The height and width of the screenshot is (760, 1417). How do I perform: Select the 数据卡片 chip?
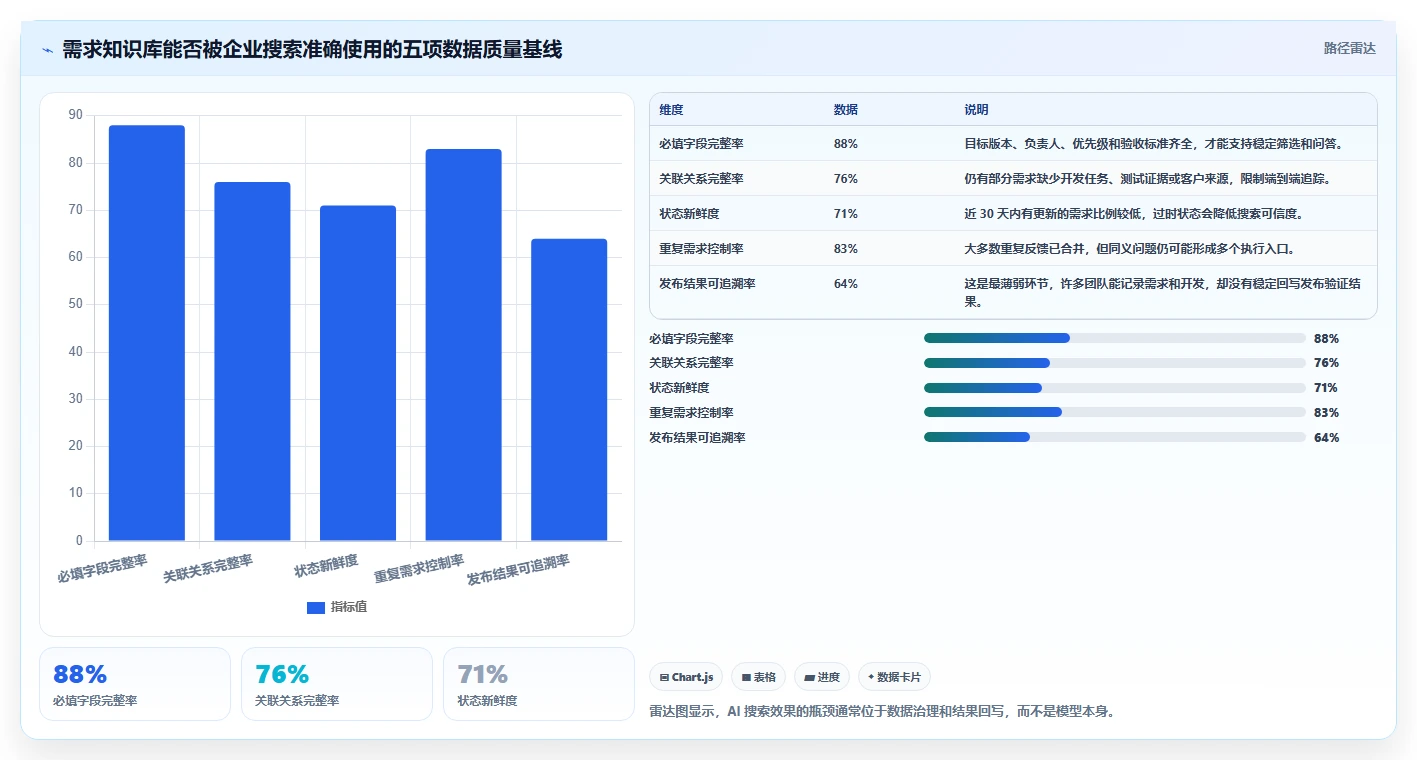(894, 677)
